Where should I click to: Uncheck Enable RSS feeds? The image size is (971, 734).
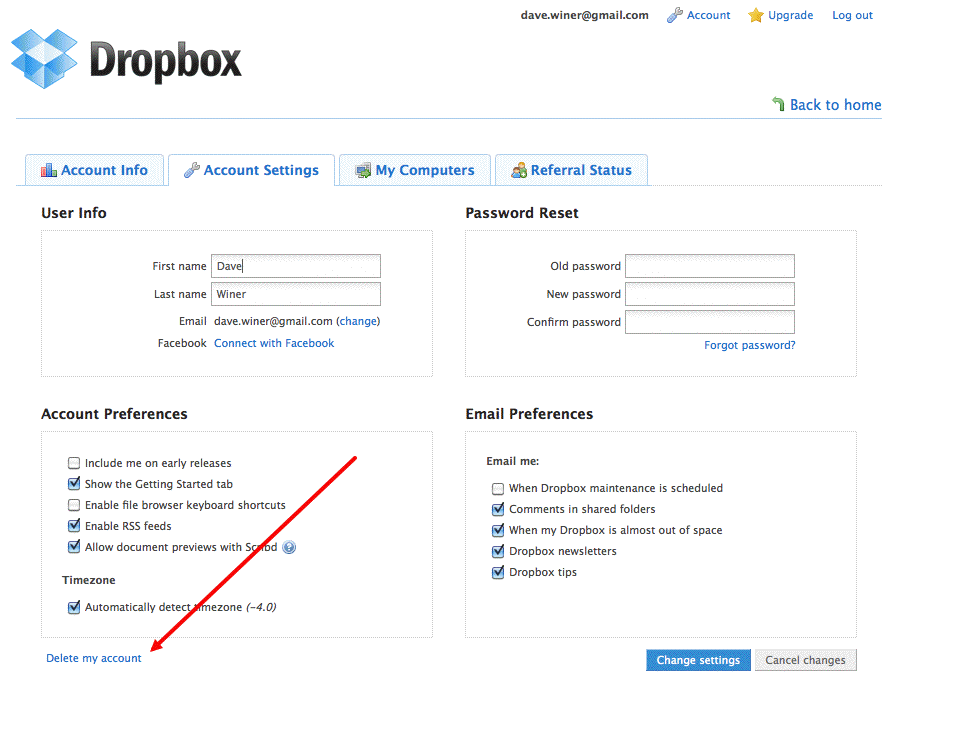(74, 526)
